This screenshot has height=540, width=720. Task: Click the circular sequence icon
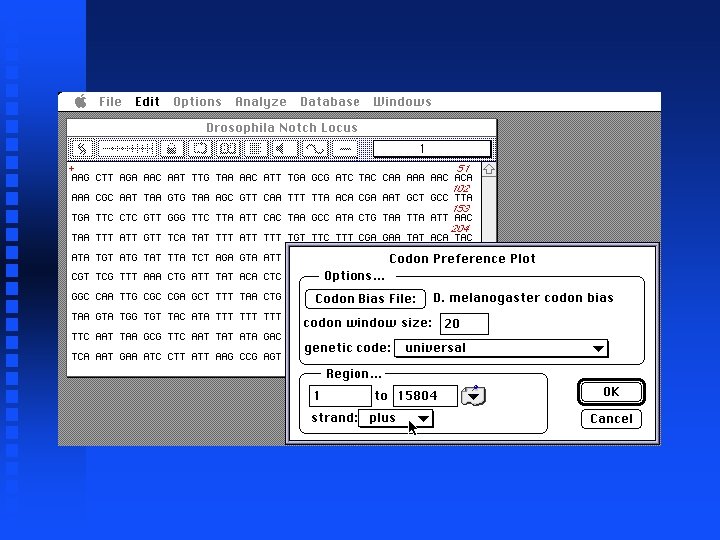pos(200,149)
